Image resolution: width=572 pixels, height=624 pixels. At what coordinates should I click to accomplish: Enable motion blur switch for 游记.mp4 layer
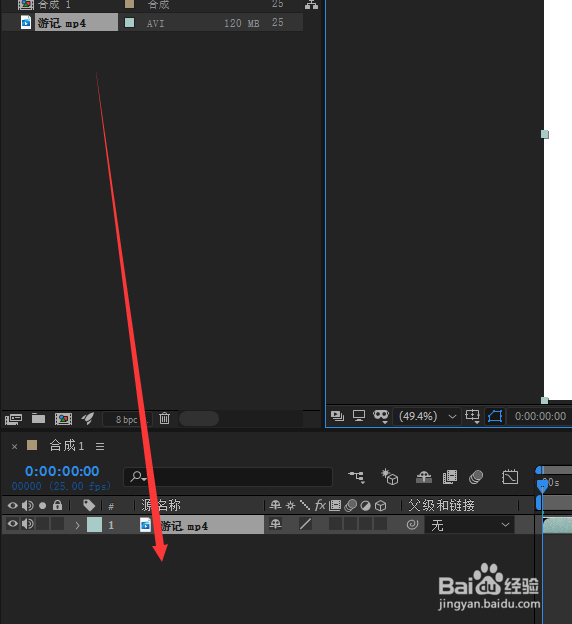click(351, 524)
